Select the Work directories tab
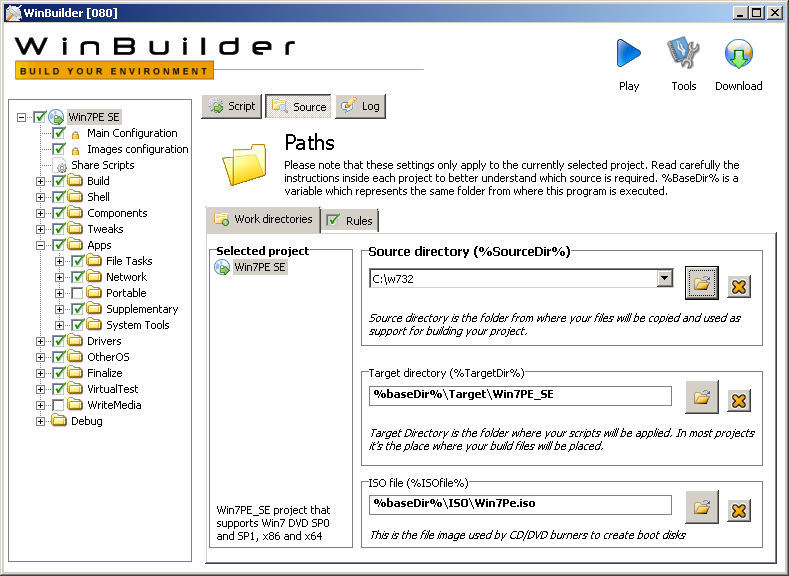The image size is (789, 576). pyautogui.click(x=263, y=219)
